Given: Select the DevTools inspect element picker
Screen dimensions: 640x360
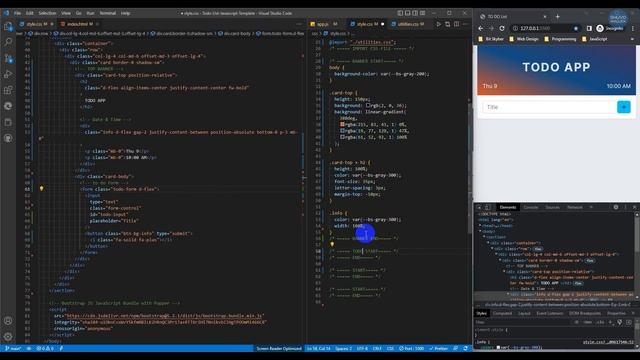Looking at the screenshot, I should pos(479,207).
